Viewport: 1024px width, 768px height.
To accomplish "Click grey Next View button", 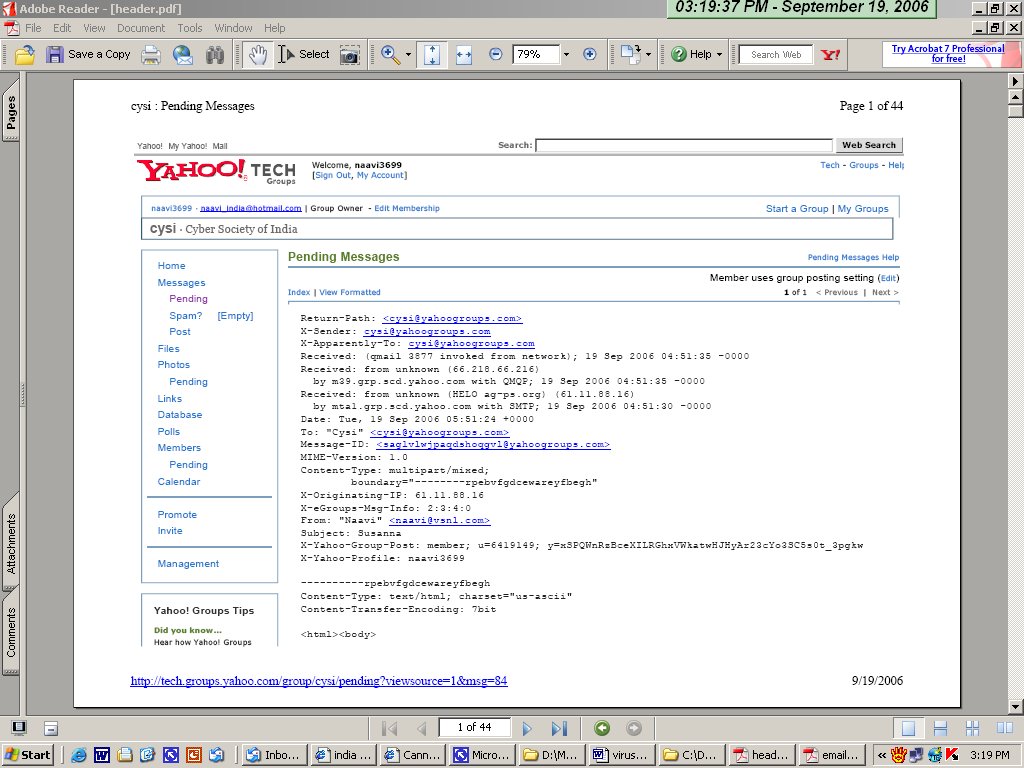I will pyautogui.click(x=633, y=728).
